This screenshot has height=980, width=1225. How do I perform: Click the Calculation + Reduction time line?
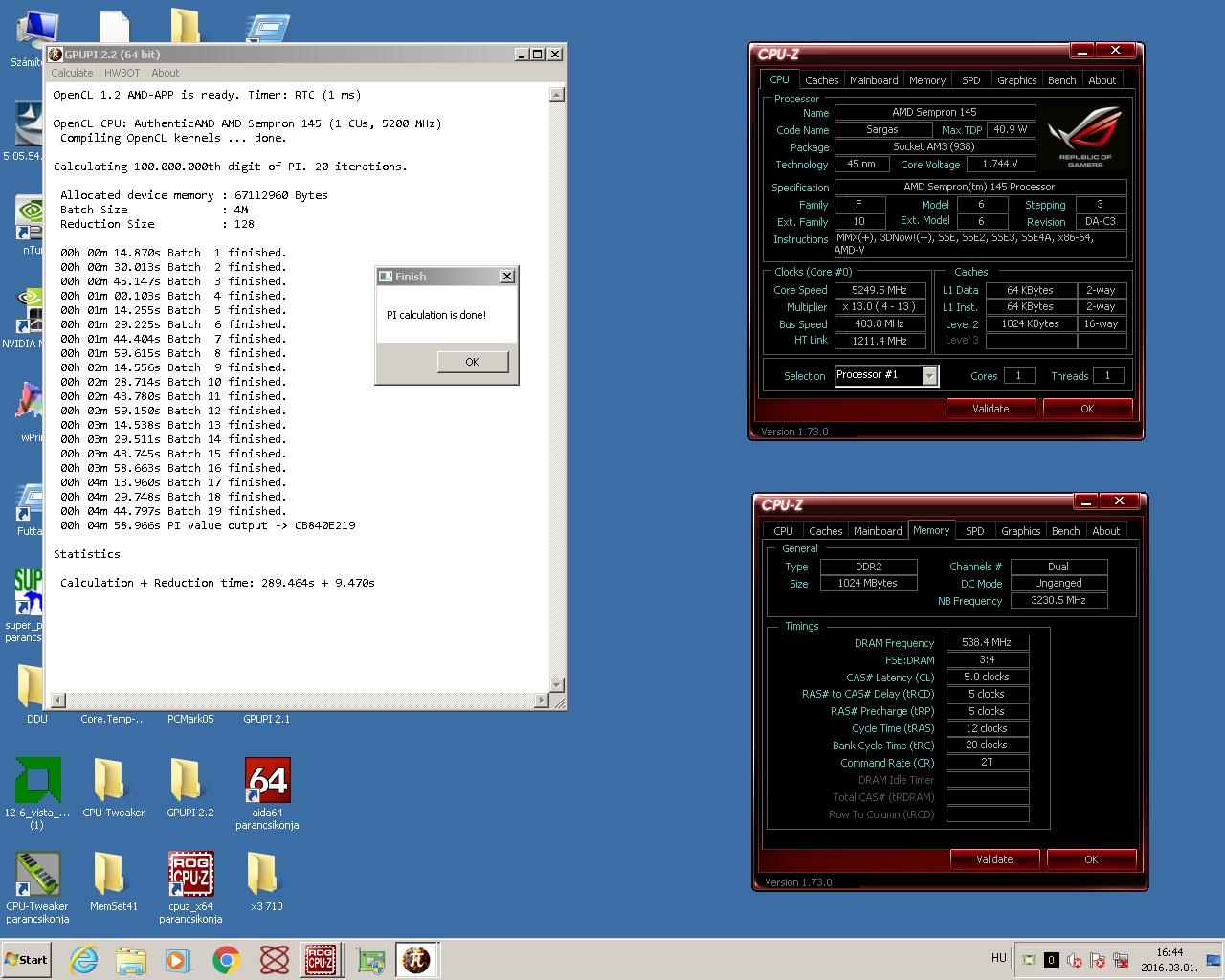click(217, 583)
